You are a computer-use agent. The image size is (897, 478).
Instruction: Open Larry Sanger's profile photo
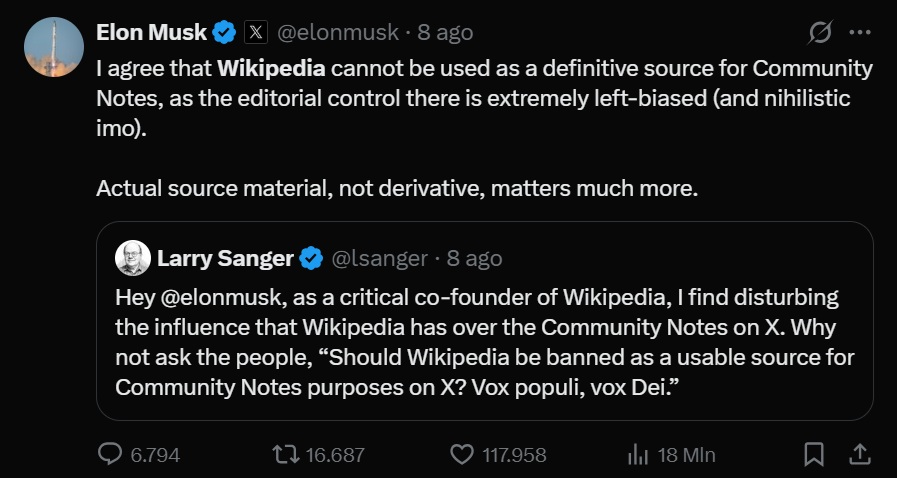point(133,258)
